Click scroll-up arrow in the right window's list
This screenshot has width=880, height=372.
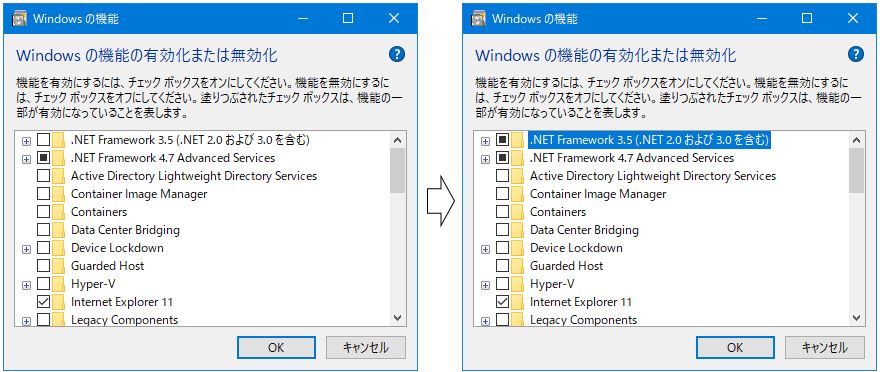click(x=856, y=140)
